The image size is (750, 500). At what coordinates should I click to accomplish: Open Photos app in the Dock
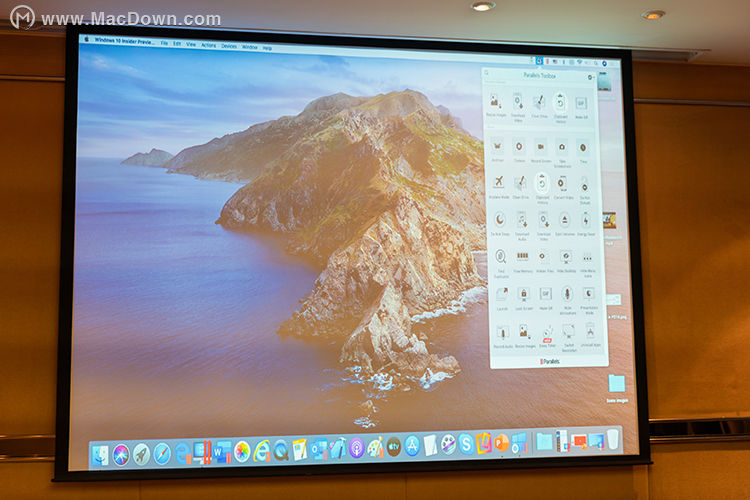point(242,452)
